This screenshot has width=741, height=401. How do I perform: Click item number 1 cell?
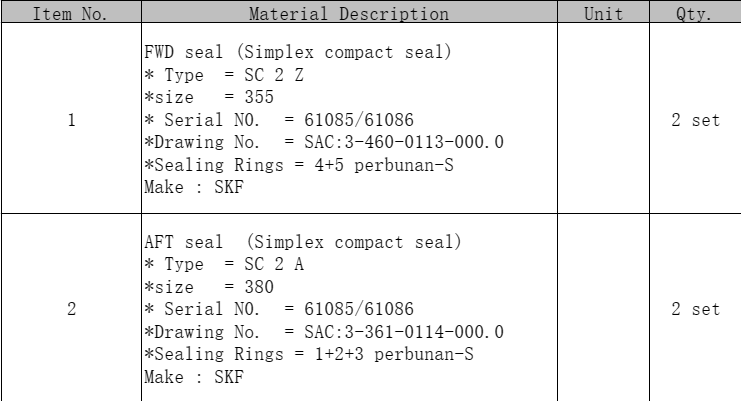[70, 119]
